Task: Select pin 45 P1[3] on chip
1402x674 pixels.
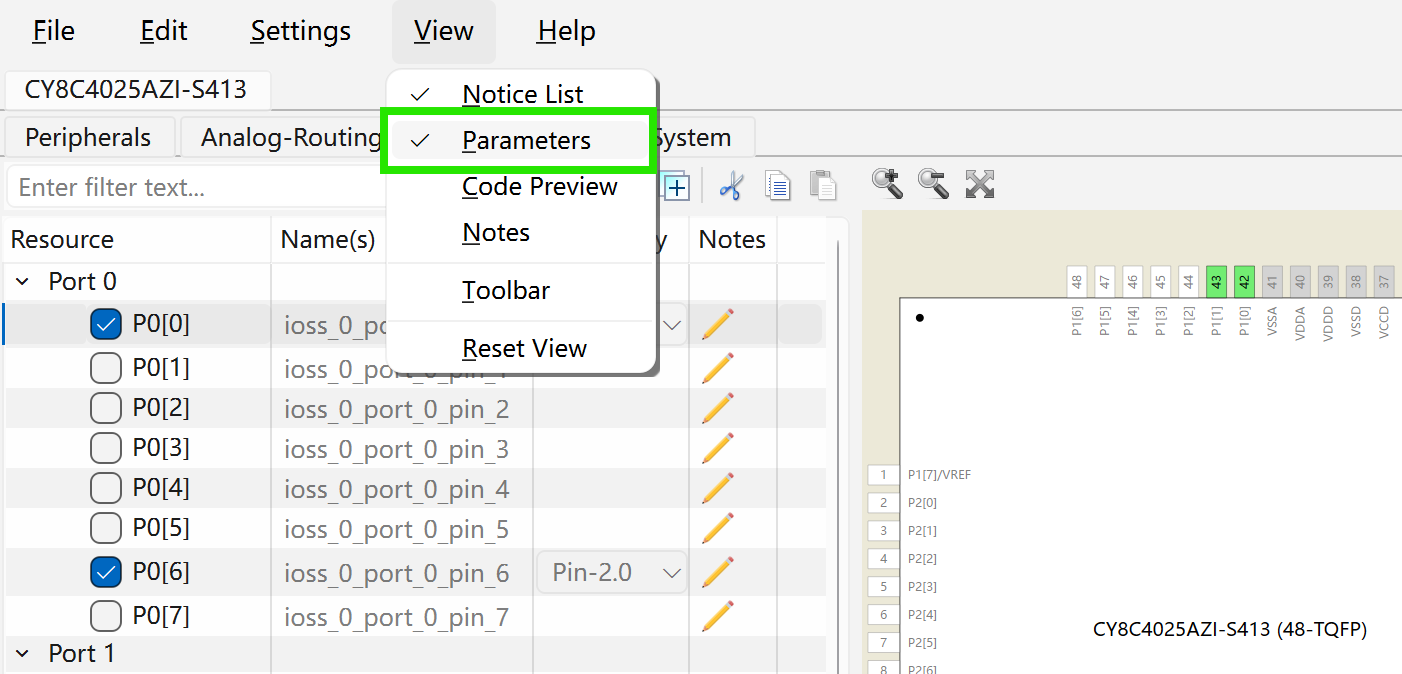Action: pos(1160,282)
